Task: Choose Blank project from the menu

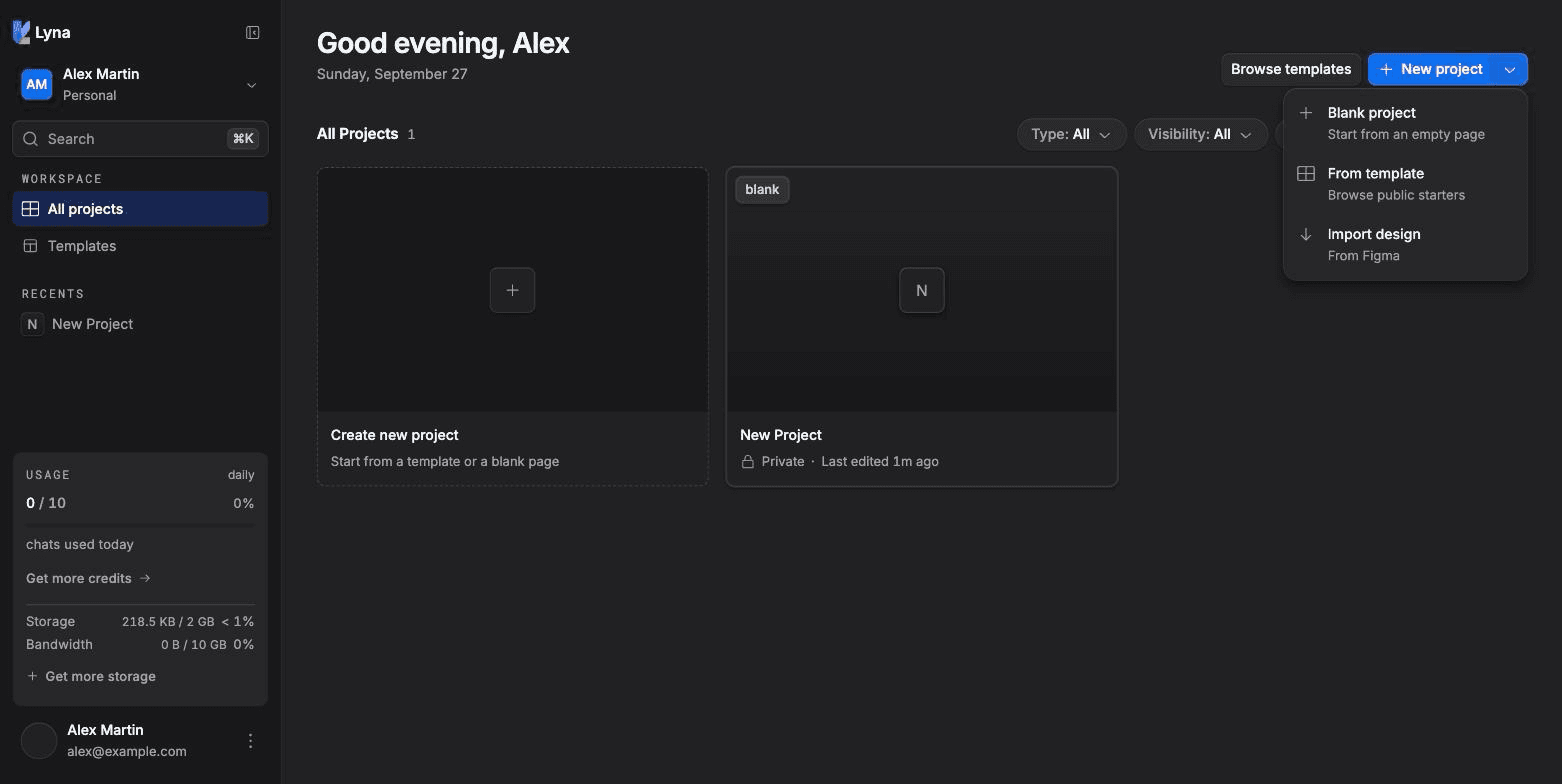Action: (1405, 123)
